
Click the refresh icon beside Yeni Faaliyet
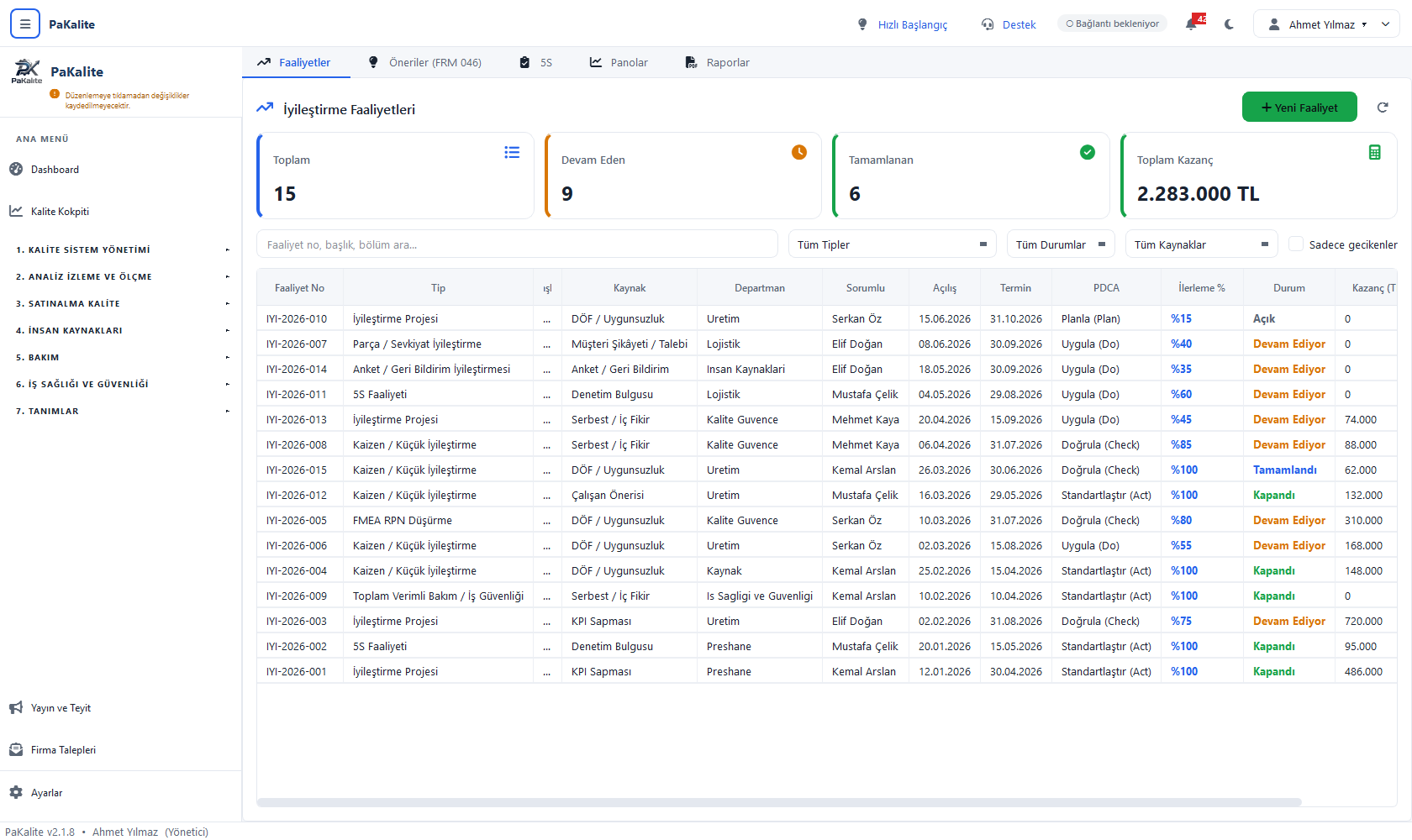(1383, 108)
